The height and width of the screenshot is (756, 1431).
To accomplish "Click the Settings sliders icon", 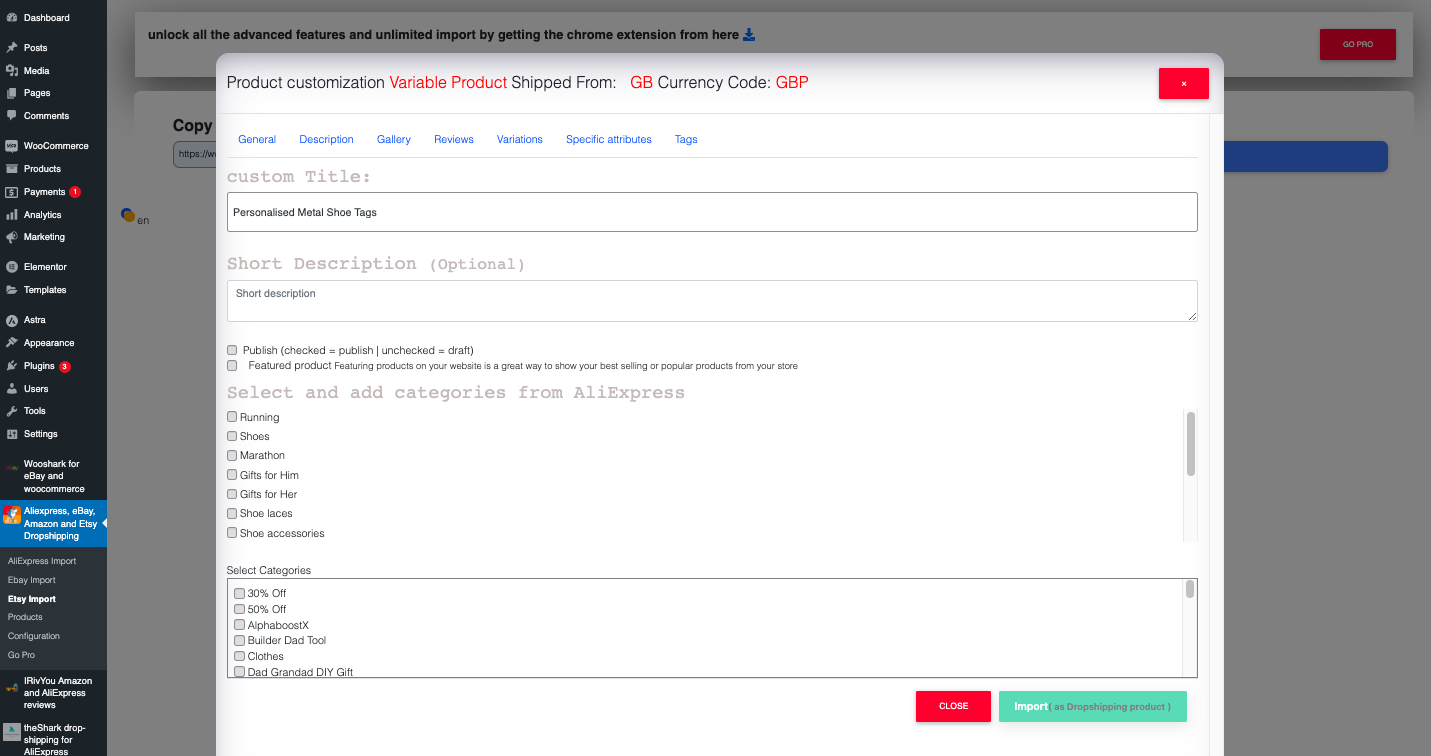I will coord(12,434).
